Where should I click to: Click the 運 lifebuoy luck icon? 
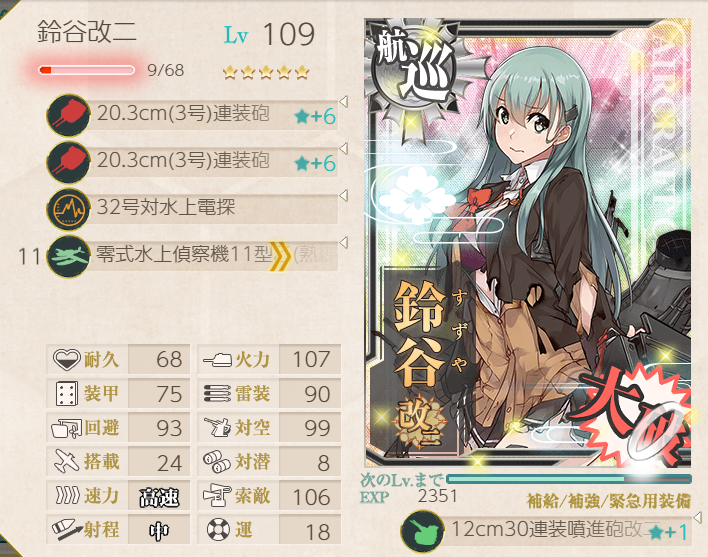pyautogui.click(x=218, y=529)
